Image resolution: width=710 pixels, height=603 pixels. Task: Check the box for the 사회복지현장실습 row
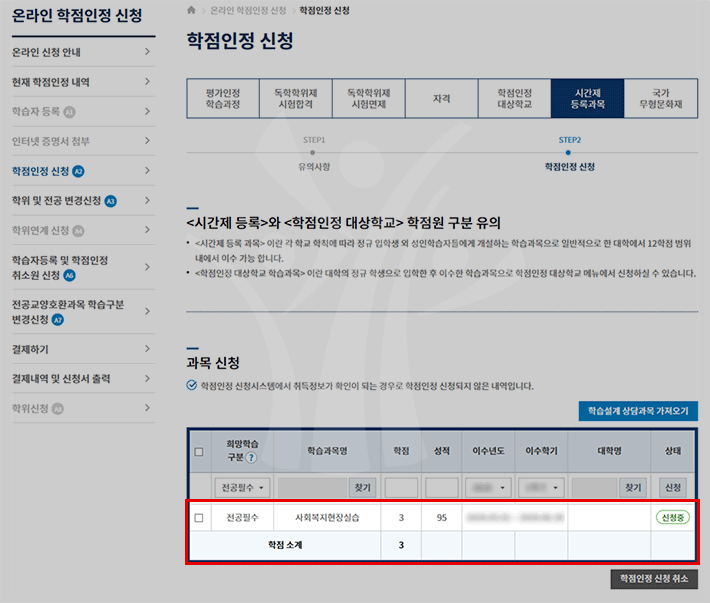coord(199,518)
